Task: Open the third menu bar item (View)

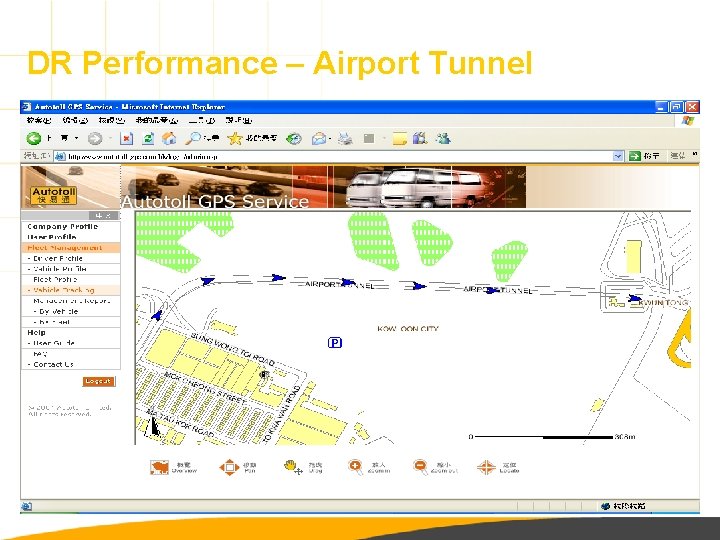Action: pyautogui.click(x=111, y=120)
